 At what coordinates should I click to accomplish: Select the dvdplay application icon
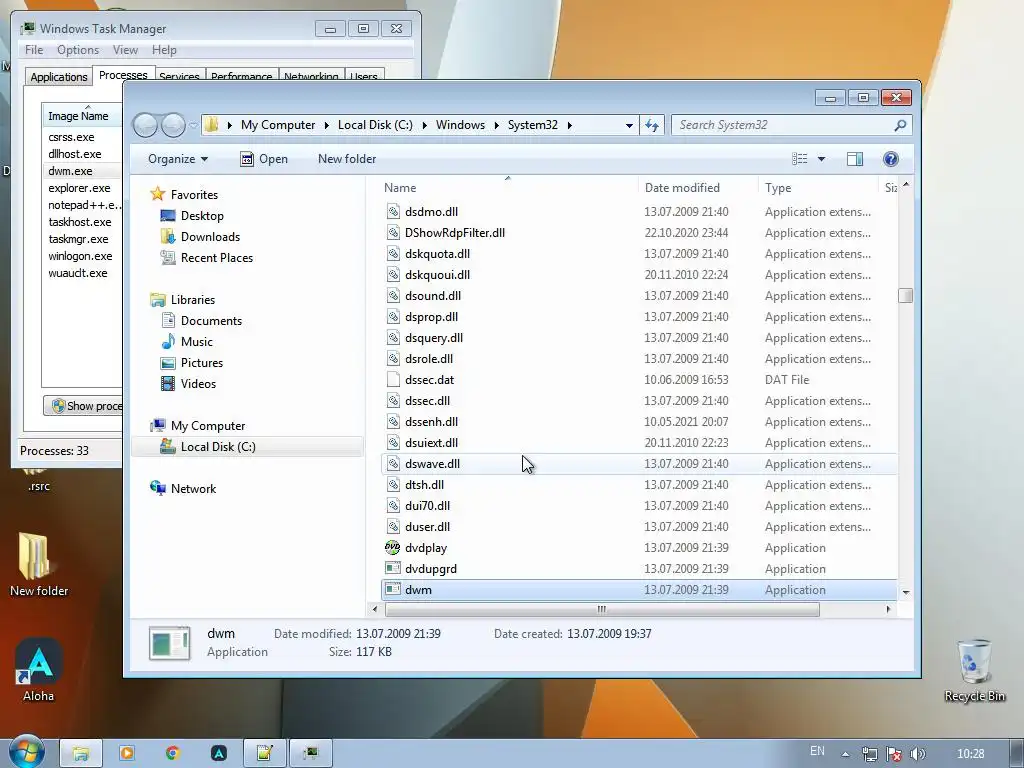click(x=392, y=547)
